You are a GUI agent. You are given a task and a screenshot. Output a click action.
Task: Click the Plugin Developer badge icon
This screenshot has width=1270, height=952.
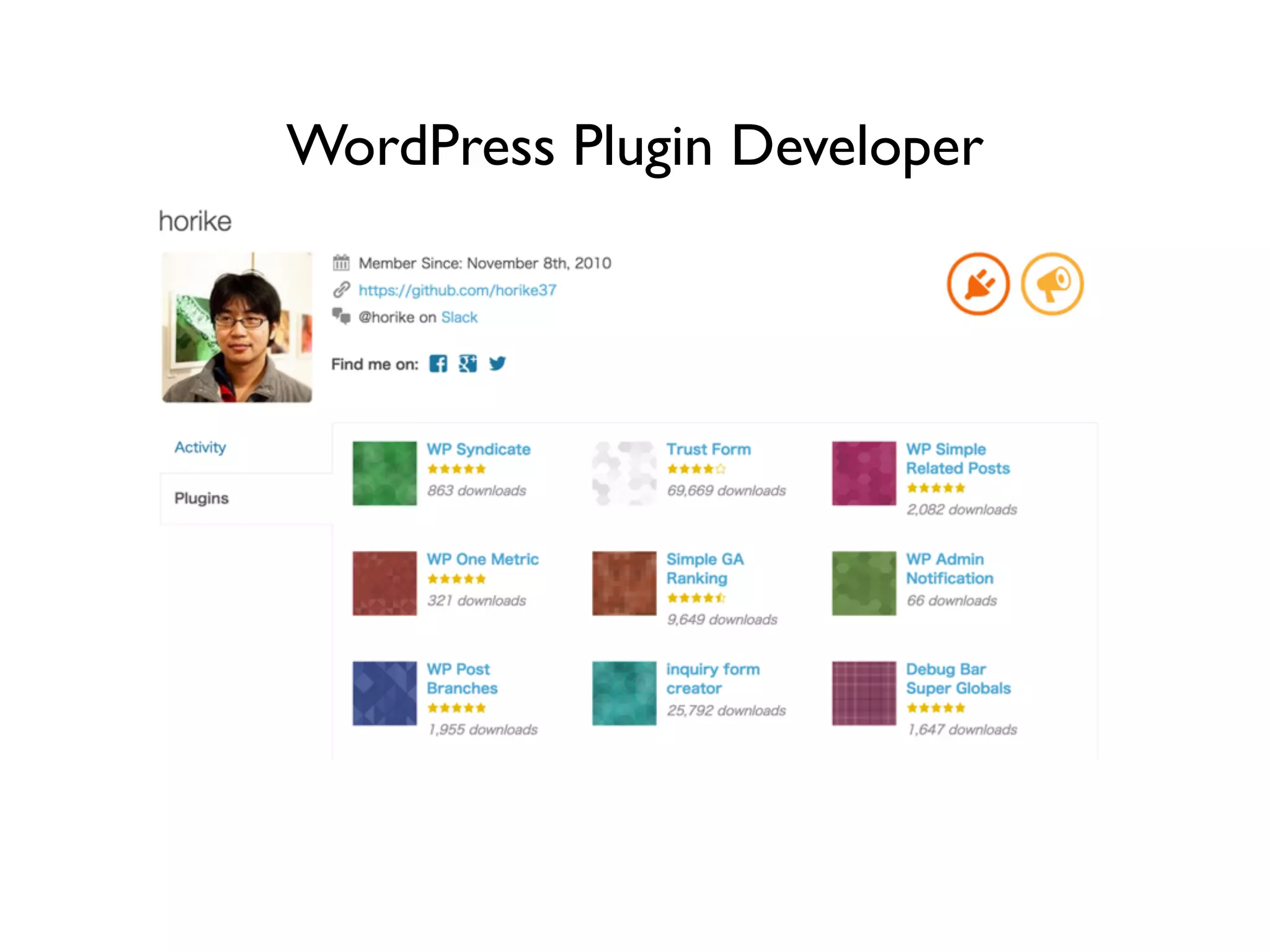point(978,284)
